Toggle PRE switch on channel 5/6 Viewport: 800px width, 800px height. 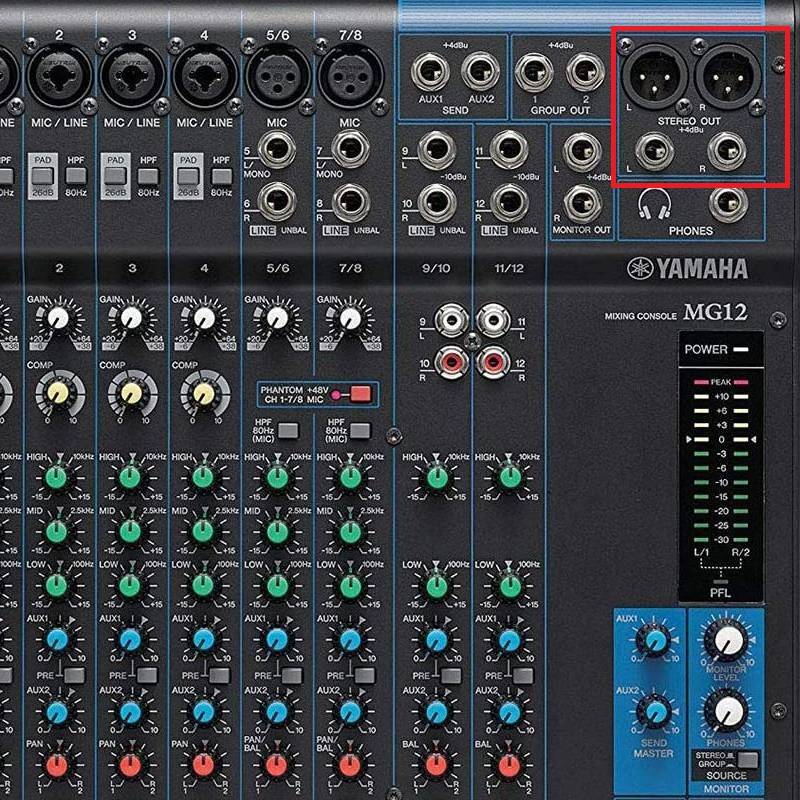point(292,675)
